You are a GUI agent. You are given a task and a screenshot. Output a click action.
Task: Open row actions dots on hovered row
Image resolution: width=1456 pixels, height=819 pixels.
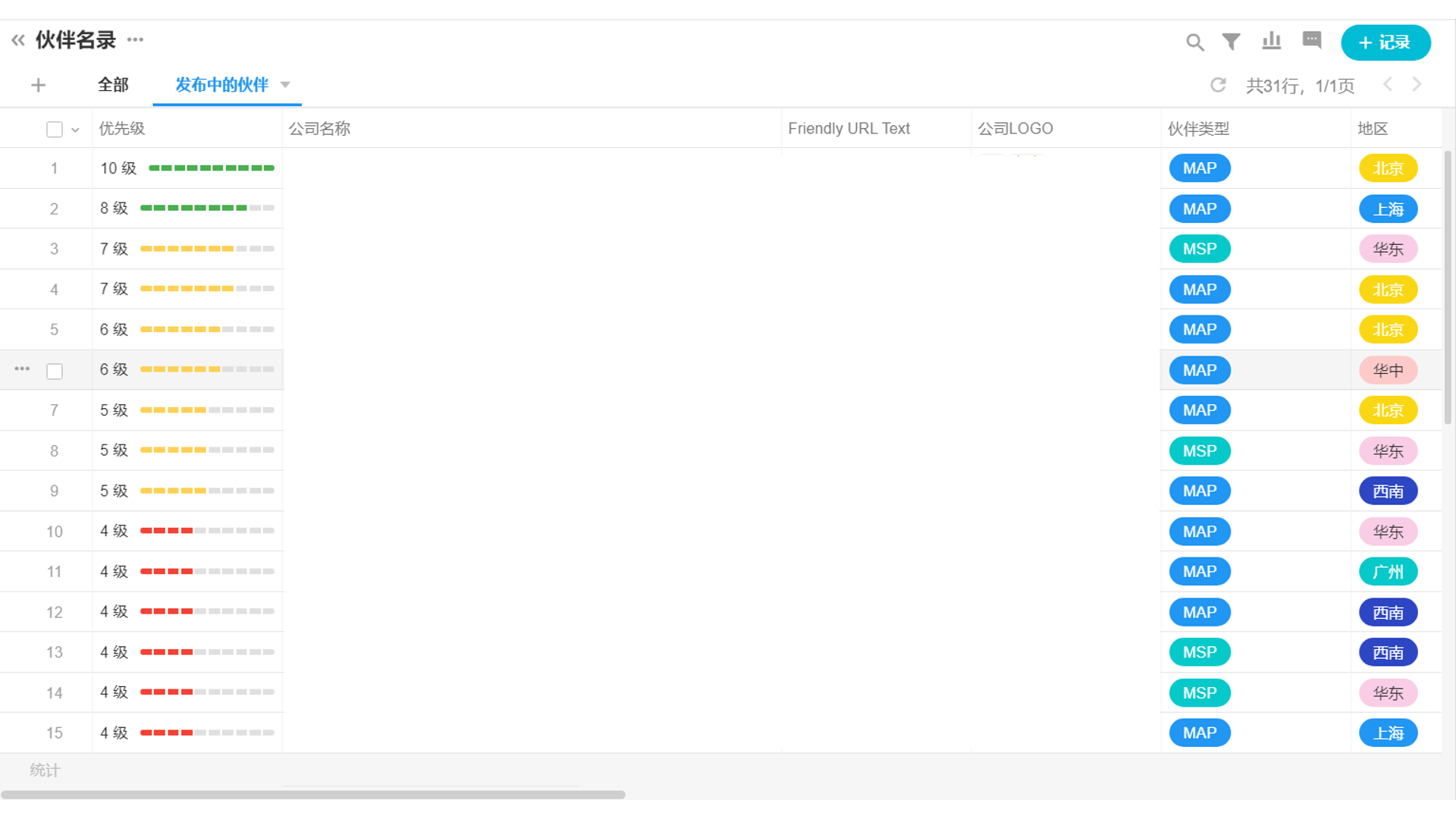(22, 369)
